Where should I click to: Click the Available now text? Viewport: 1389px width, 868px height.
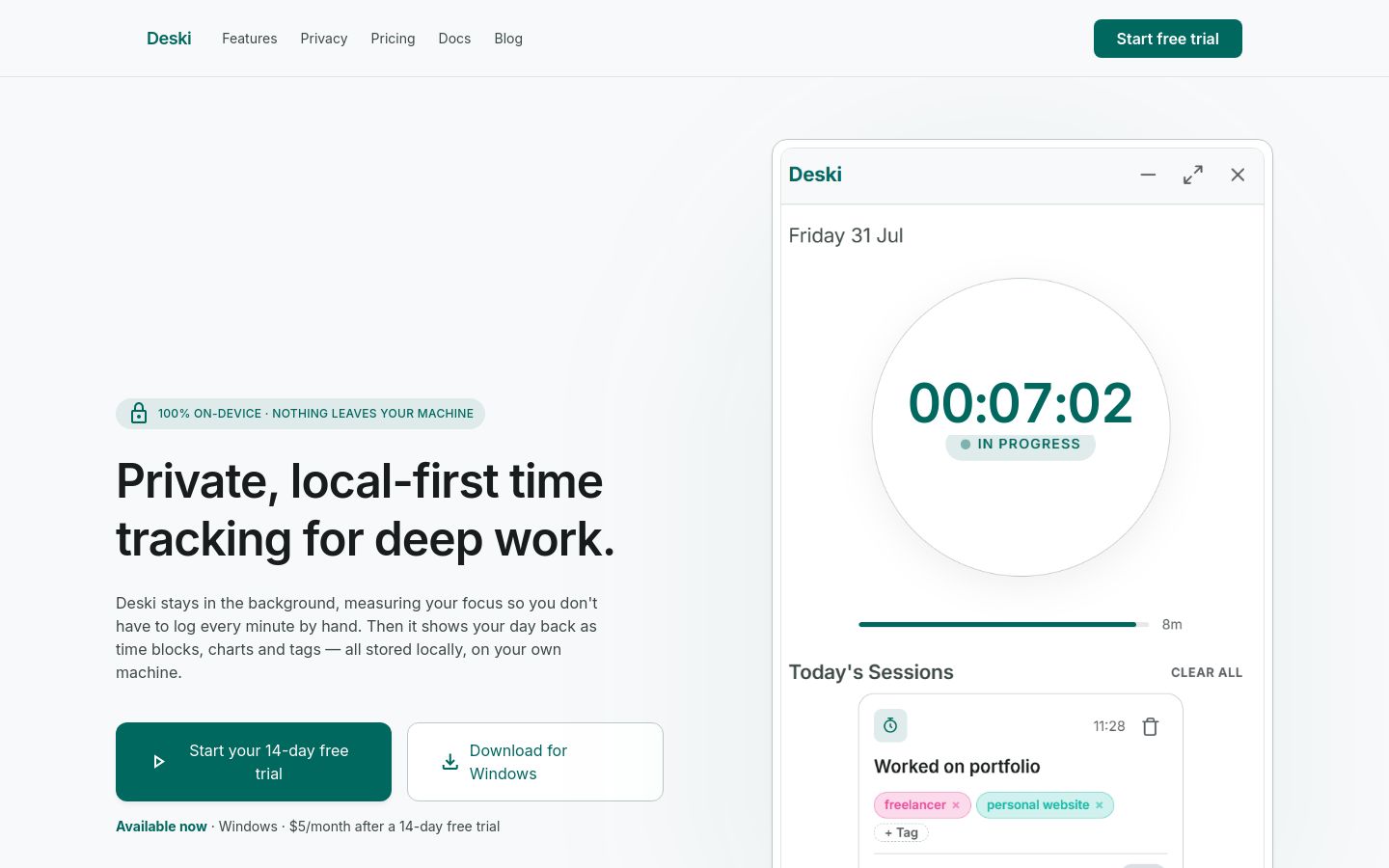tap(161, 827)
